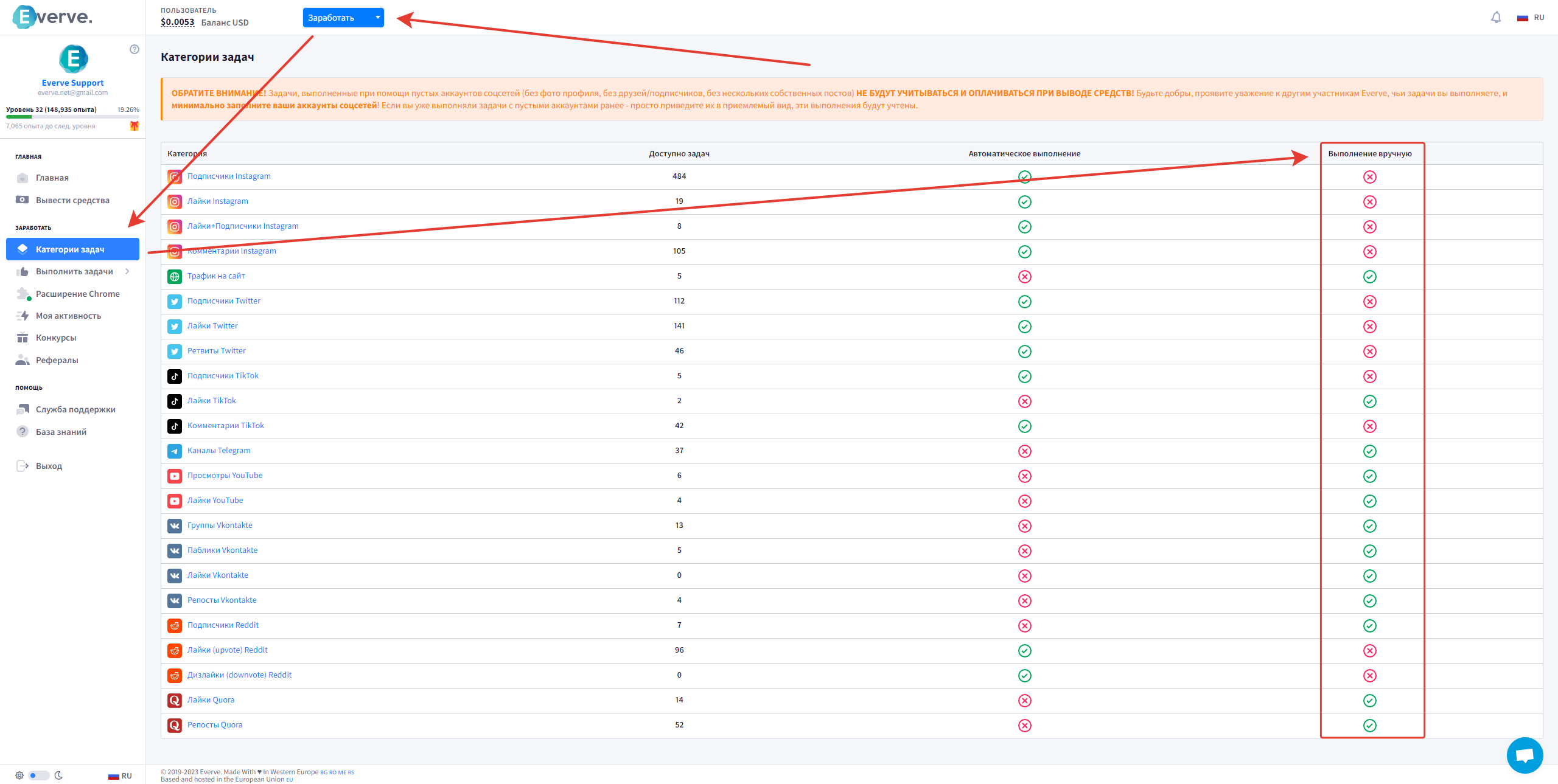Expand the Выполнить задачи submenu
The height and width of the screenshot is (784, 1558).
click(73, 271)
